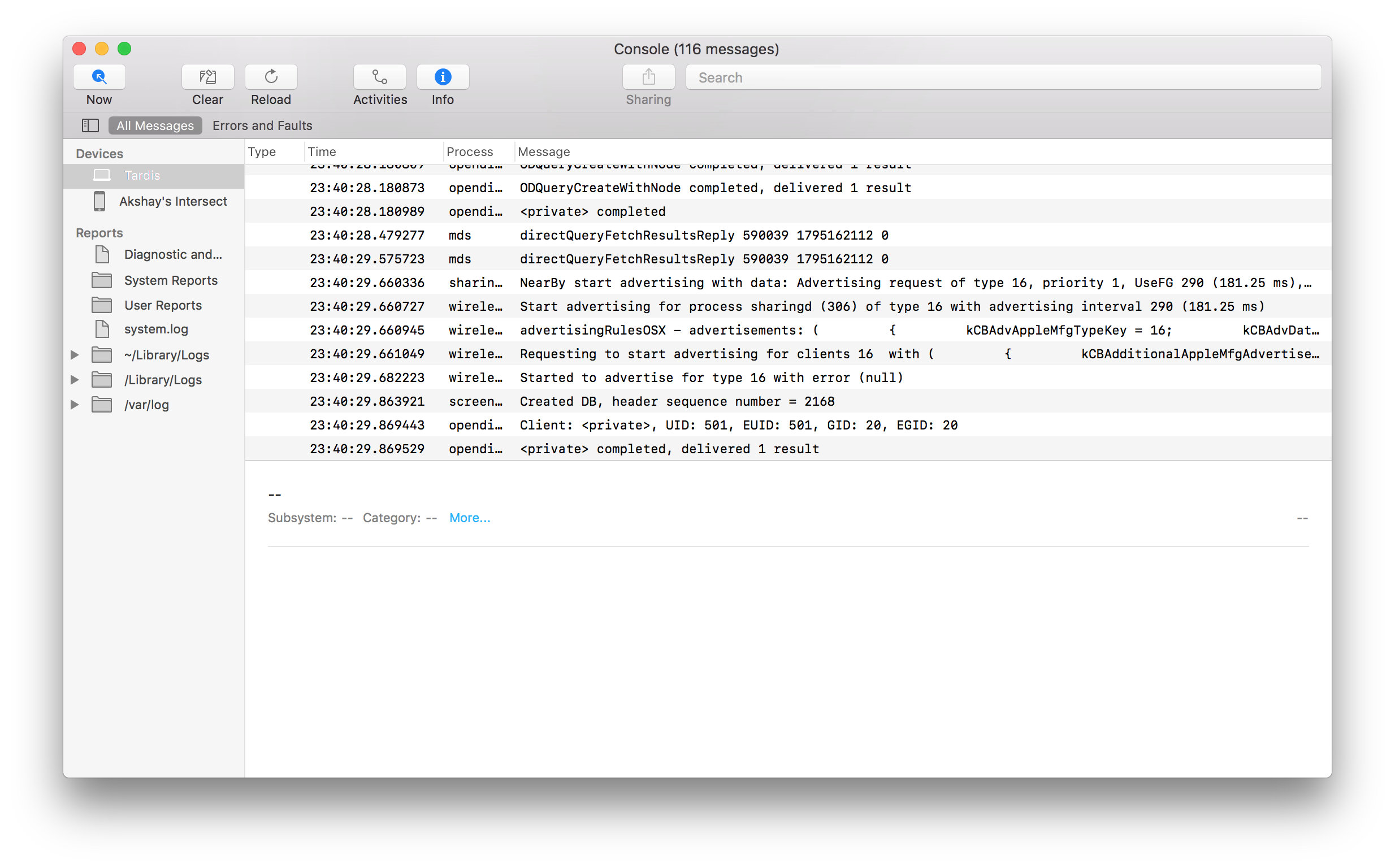Toggle the sidebar visibility icon
1395x868 pixels.
point(90,125)
